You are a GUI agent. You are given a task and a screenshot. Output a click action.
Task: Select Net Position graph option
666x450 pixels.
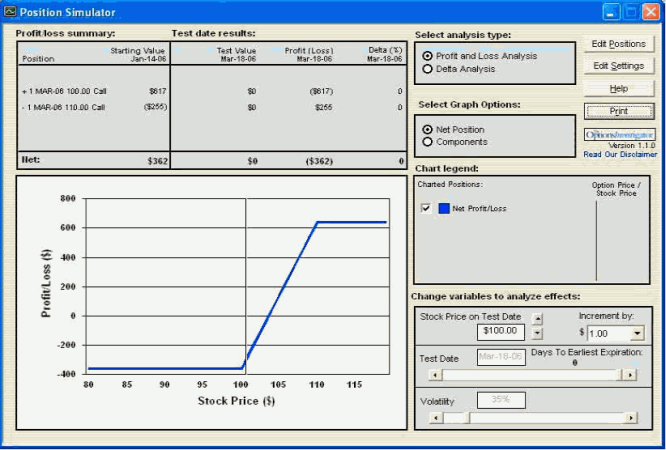pyautogui.click(x=428, y=129)
